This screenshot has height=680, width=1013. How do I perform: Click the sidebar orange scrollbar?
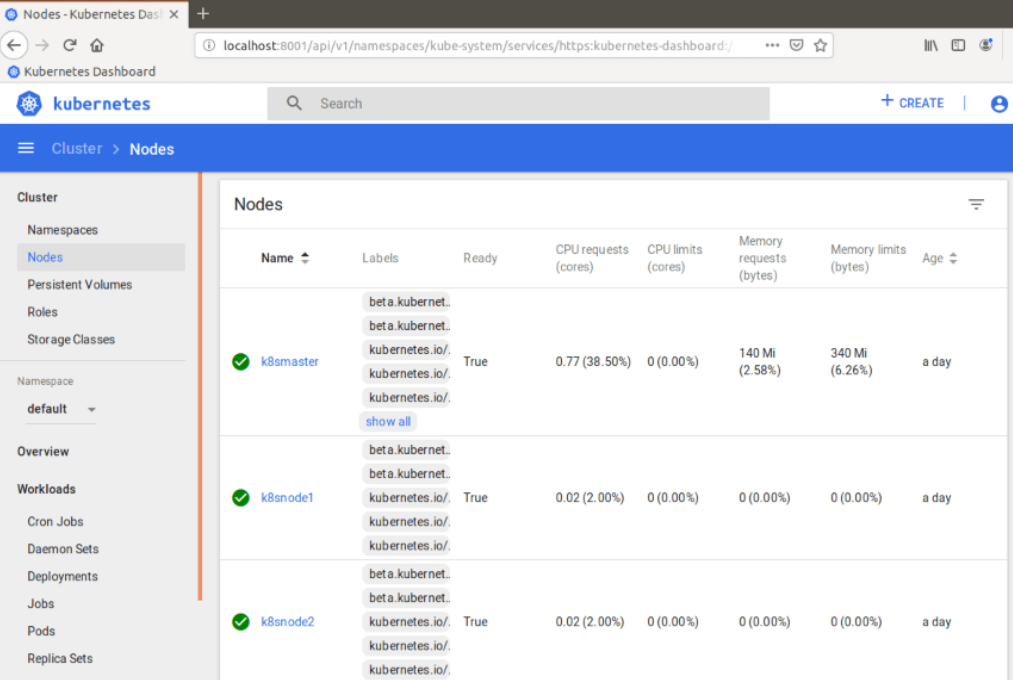pyautogui.click(x=200, y=386)
